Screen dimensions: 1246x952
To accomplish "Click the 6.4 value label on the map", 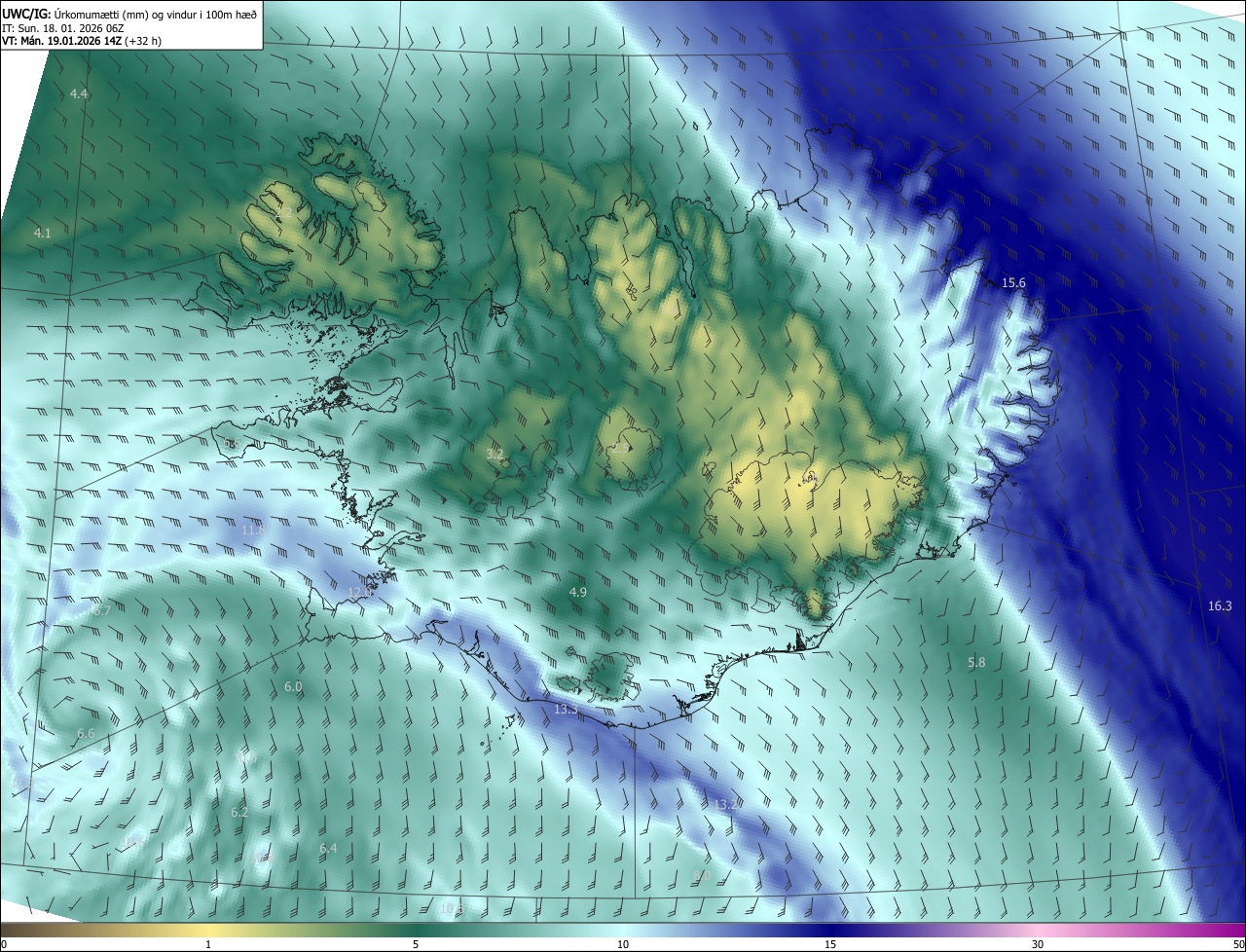I will click(x=328, y=849).
